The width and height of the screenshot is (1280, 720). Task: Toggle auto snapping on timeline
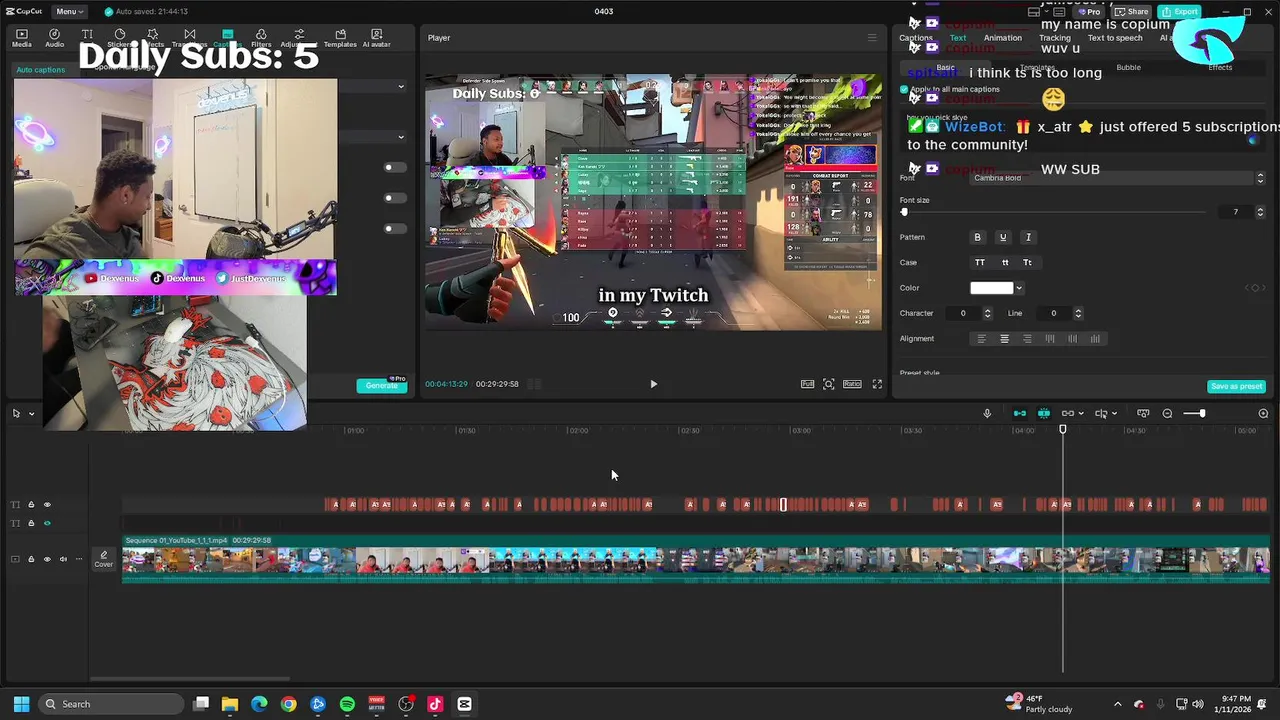[1044, 413]
